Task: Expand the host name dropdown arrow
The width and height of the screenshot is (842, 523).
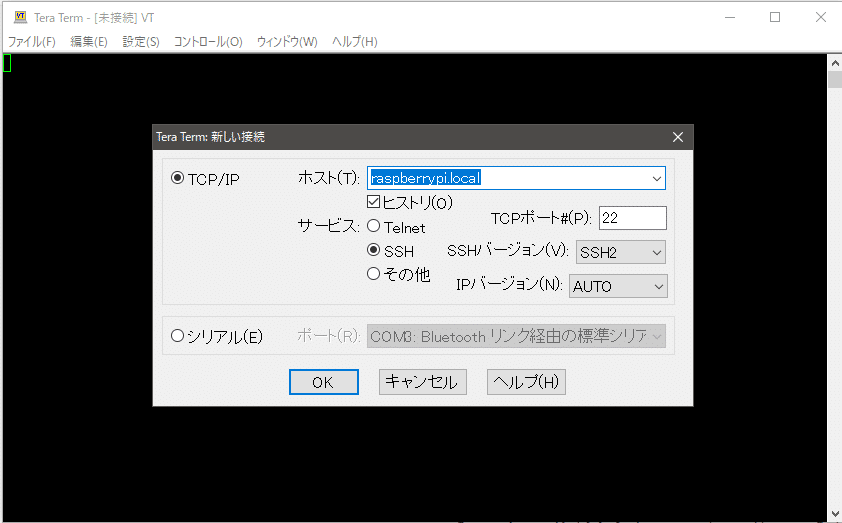Action: [x=656, y=179]
